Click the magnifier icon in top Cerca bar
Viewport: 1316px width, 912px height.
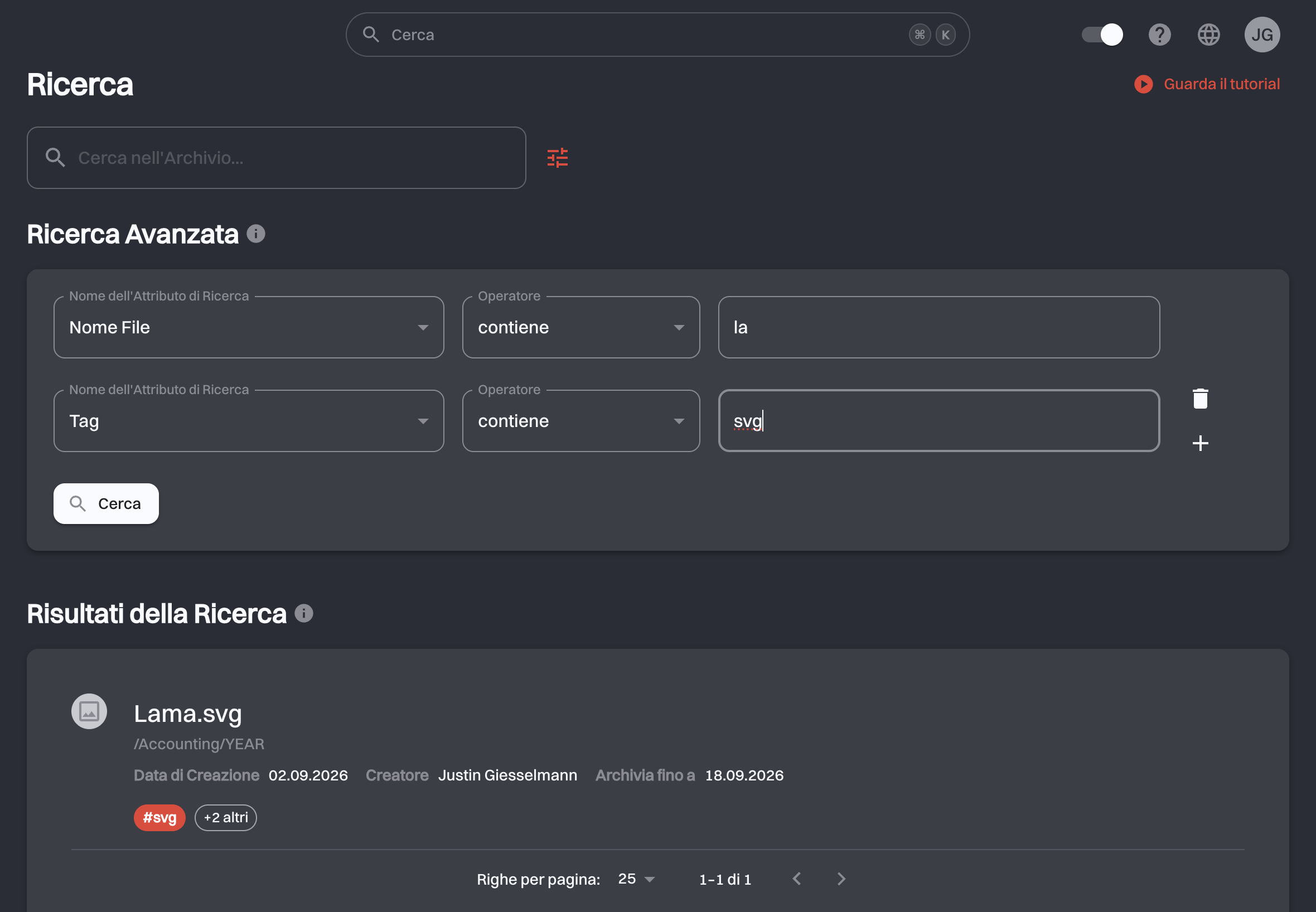click(371, 35)
